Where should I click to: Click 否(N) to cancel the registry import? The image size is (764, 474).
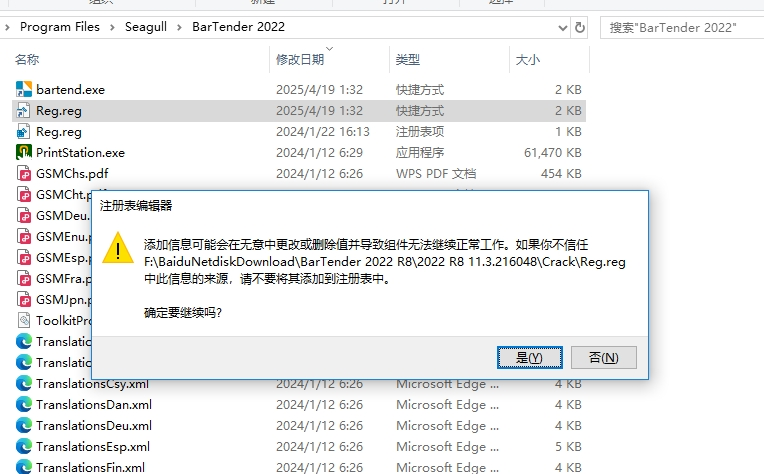click(x=603, y=357)
